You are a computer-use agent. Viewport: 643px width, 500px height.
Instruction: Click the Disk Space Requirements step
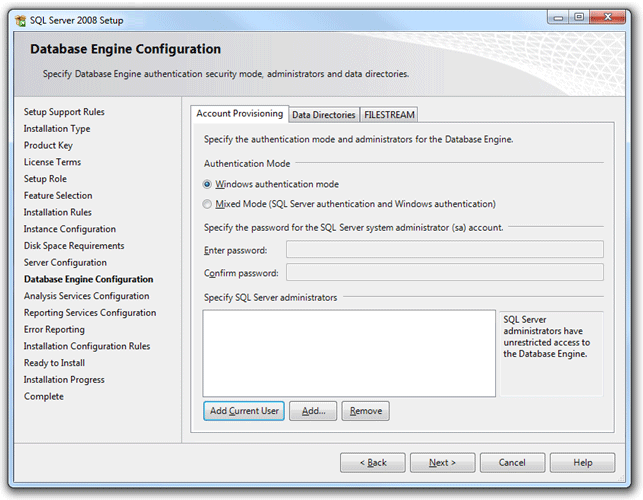(74, 246)
